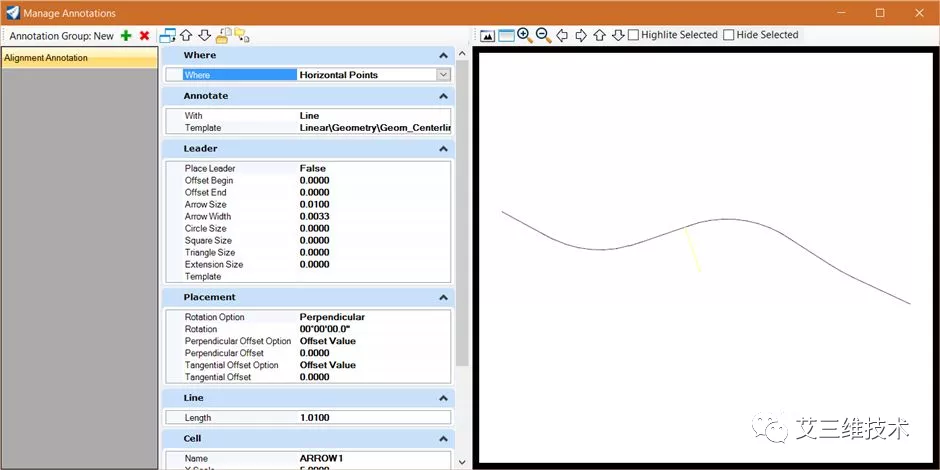The image size is (940, 470).
Task: Click the With value Line
Action: click(x=309, y=116)
